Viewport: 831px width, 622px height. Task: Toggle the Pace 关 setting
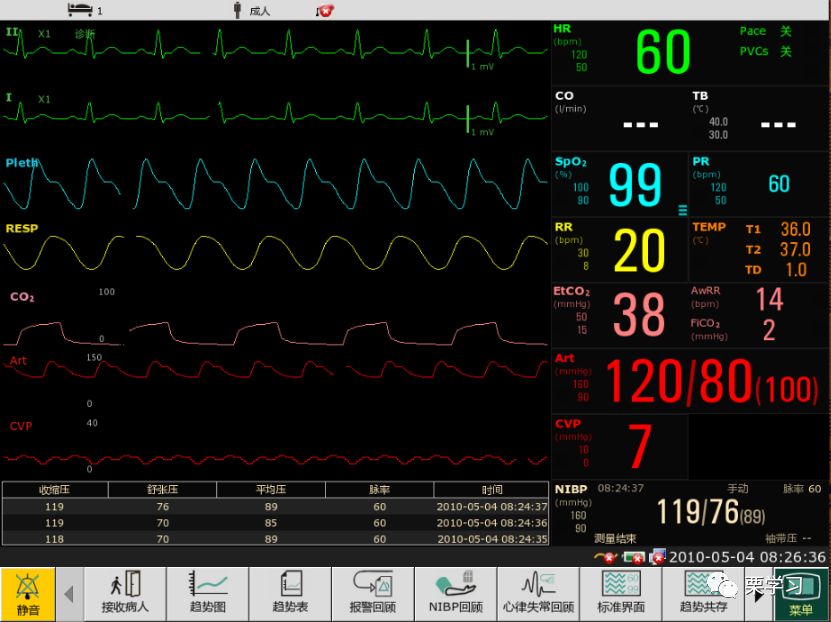(x=765, y=31)
